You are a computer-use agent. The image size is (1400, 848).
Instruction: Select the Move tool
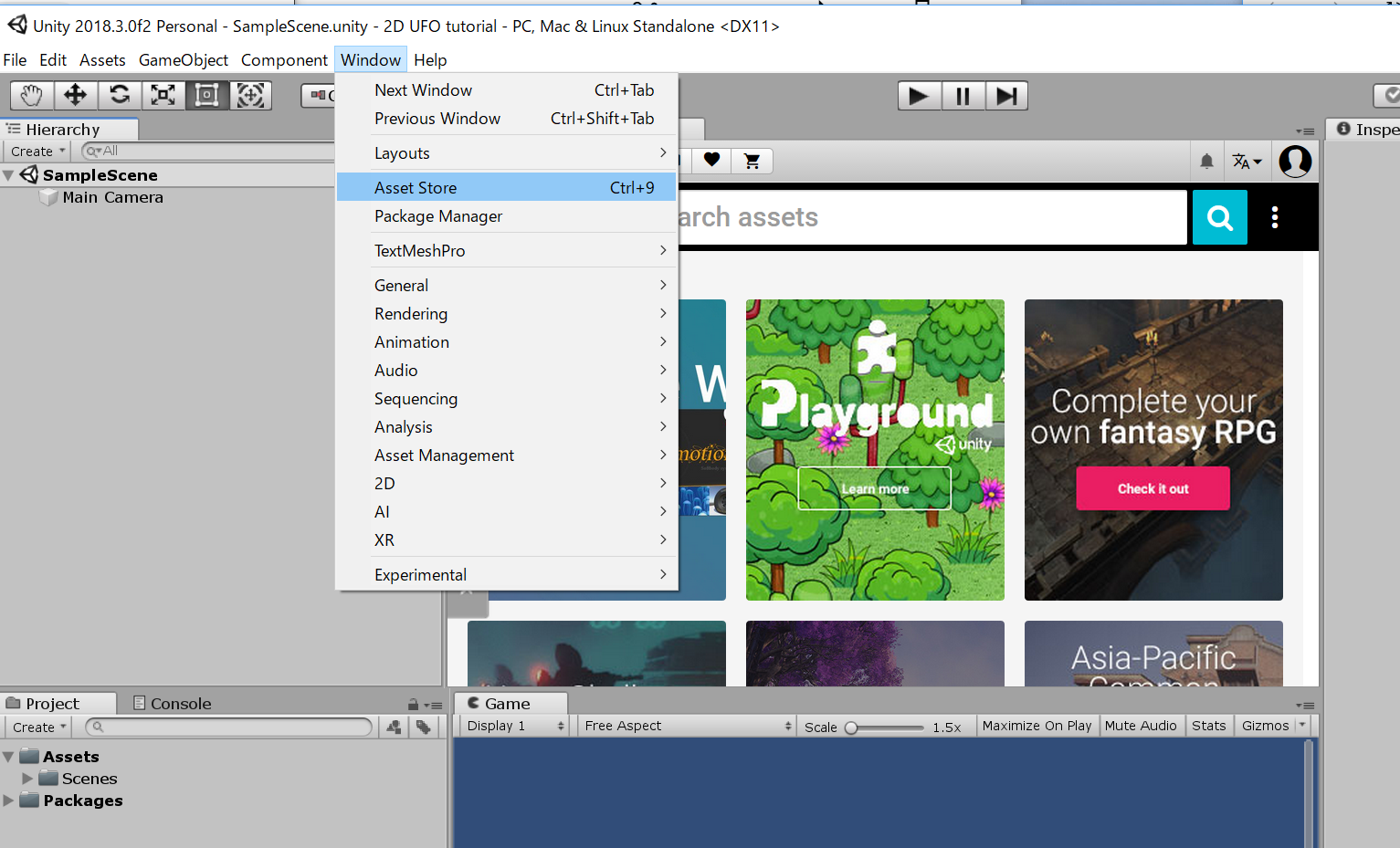pos(76,95)
